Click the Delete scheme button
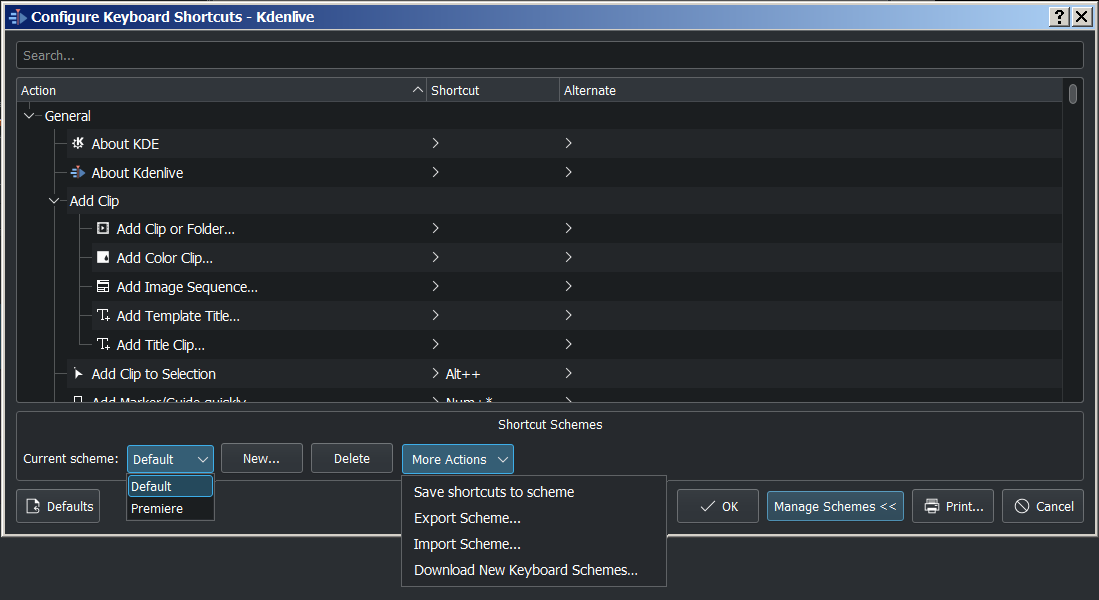The width and height of the screenshot is (1099, 600). tap(352, 458)
